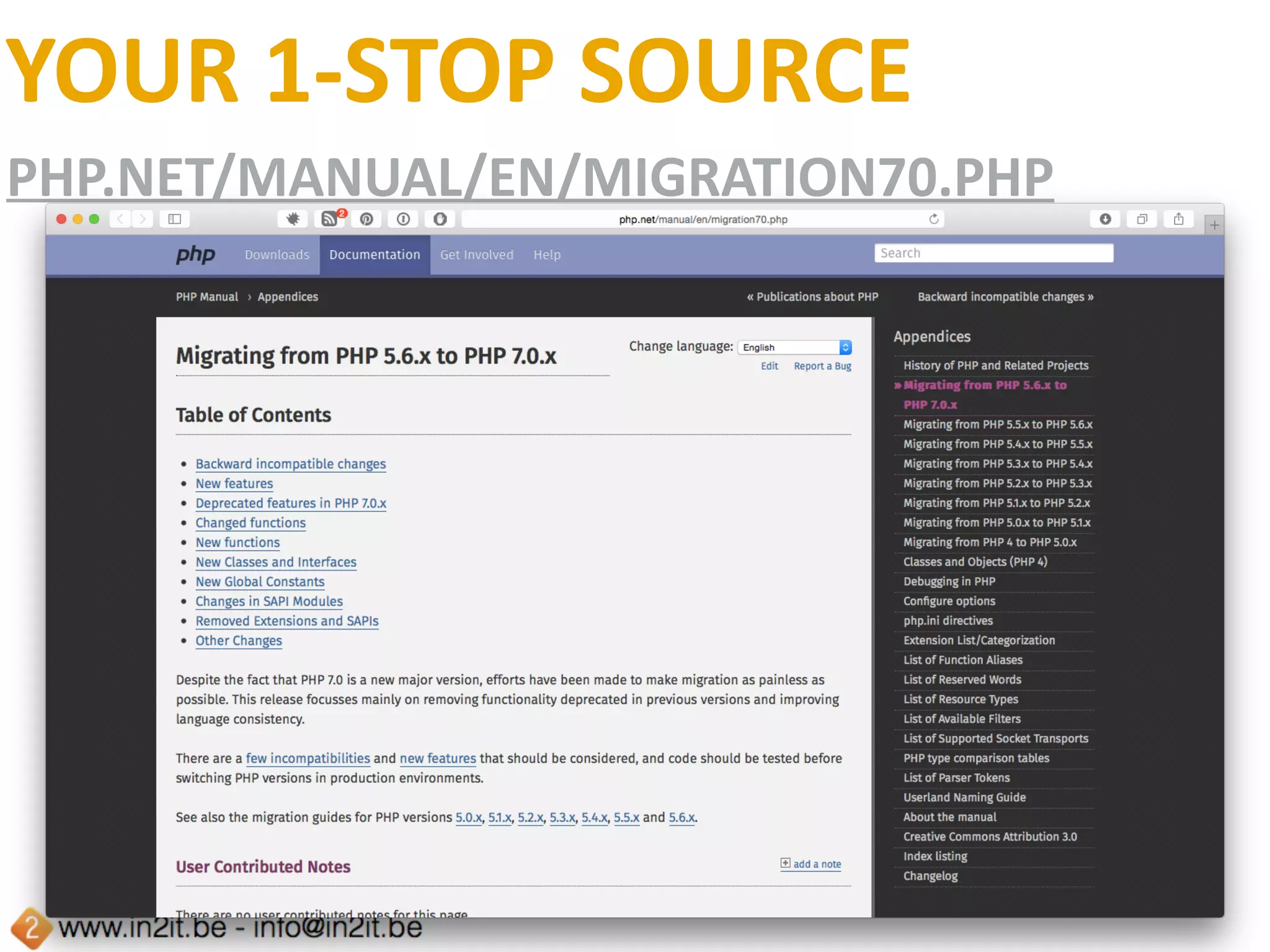Open List of Reserved Words

pyautogui.click(x=962, y=680)
